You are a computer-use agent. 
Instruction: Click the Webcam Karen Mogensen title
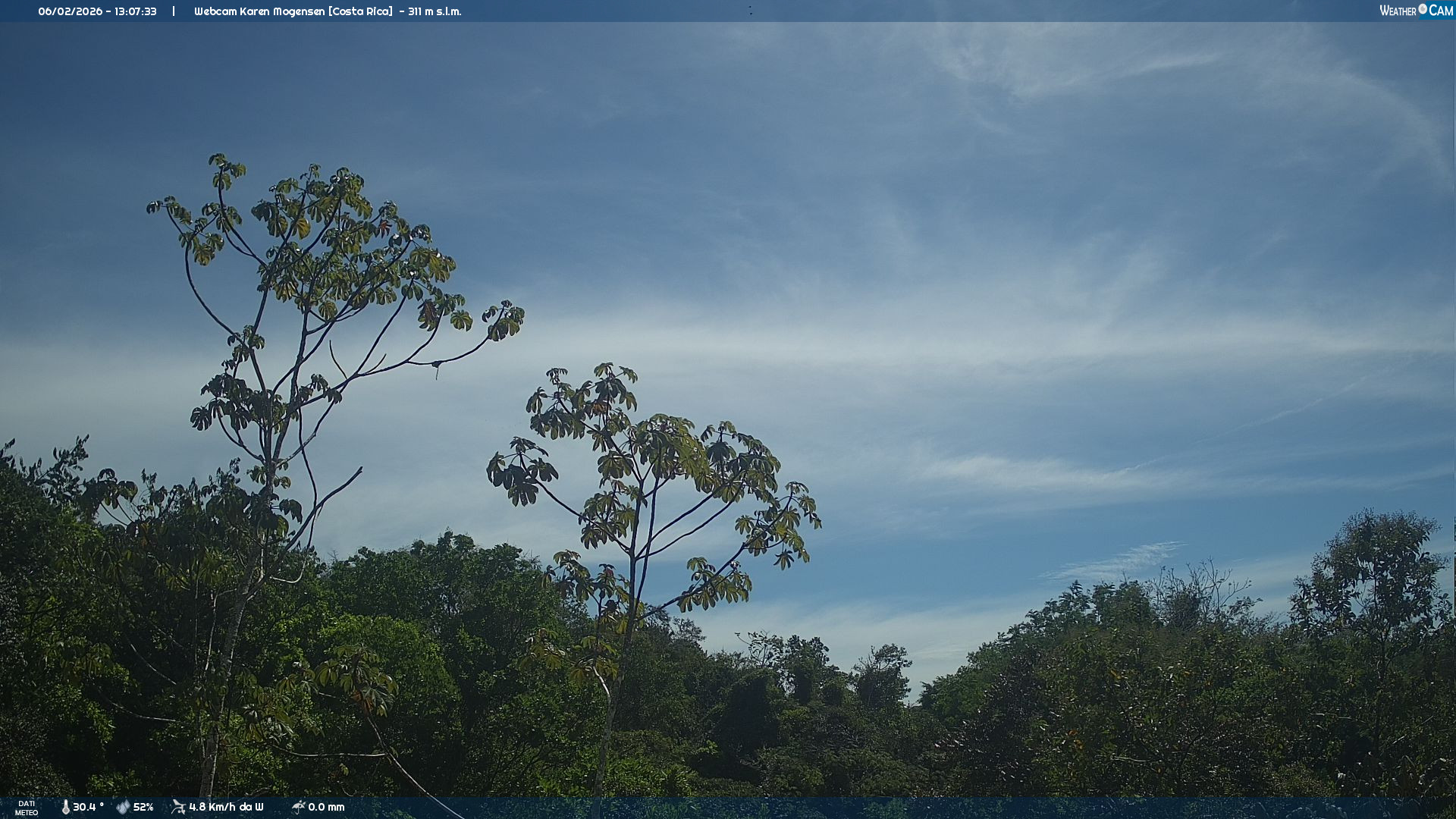point(259,11)
